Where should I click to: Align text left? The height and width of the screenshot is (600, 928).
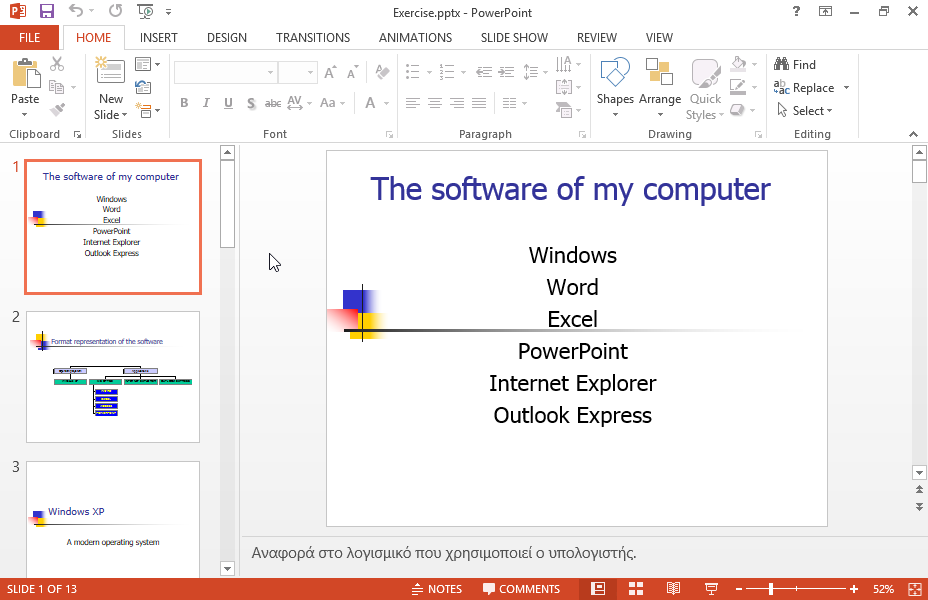click(413, 103)
